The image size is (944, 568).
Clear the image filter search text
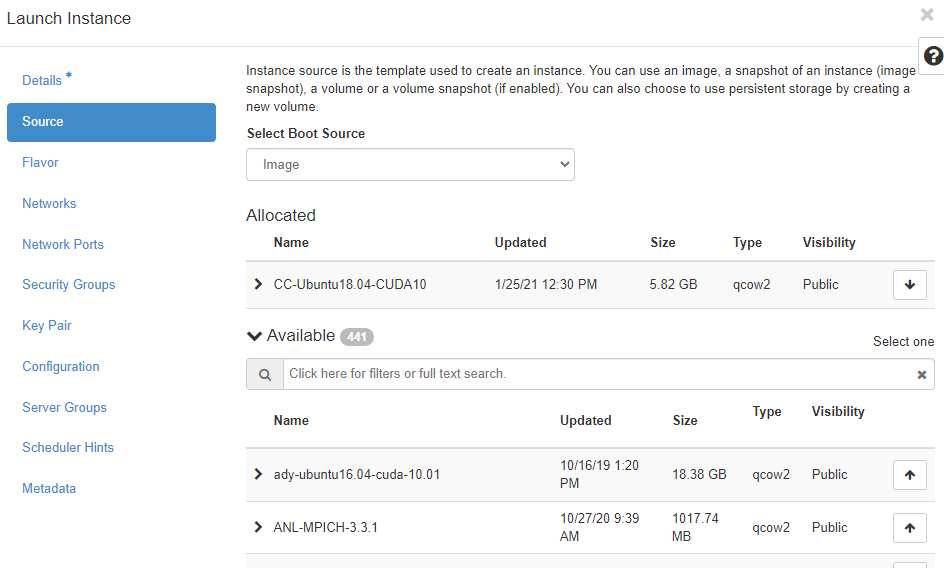click(921, 375)
